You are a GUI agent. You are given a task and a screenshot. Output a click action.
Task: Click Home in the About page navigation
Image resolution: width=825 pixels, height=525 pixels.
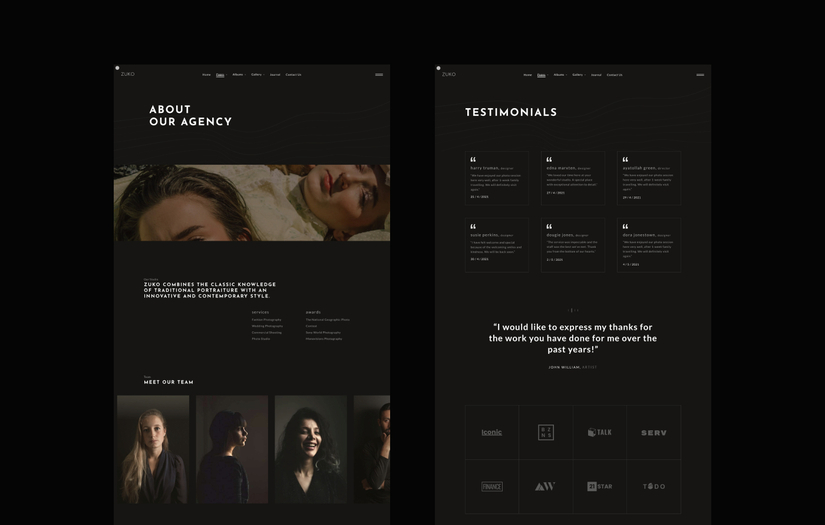(x=206, y=75)
